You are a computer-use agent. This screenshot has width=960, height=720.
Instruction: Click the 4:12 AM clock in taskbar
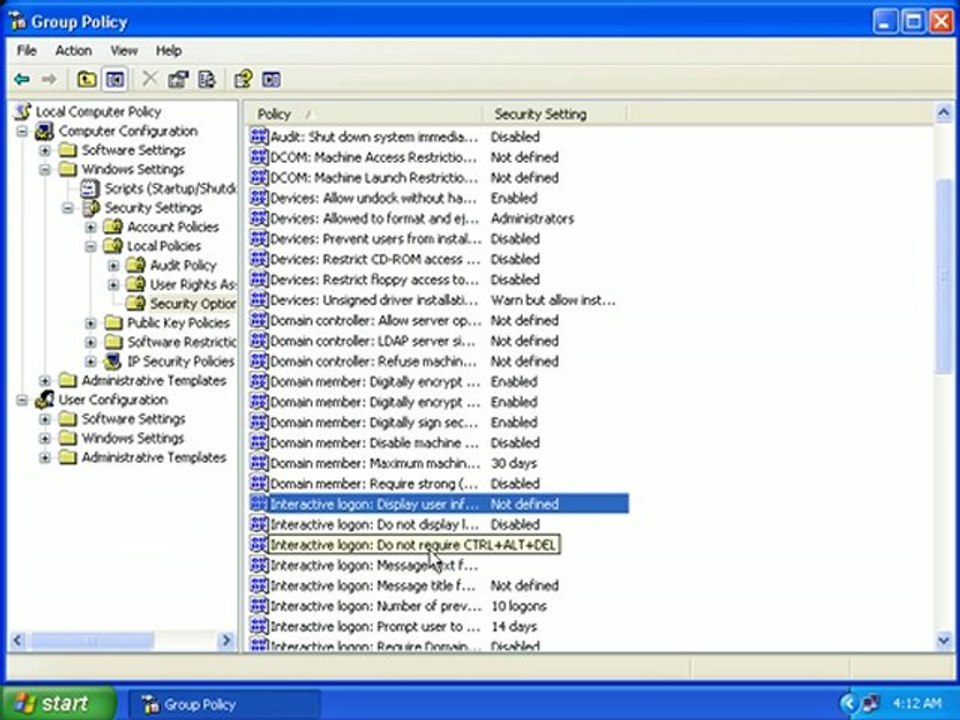(x=917, y=703)
